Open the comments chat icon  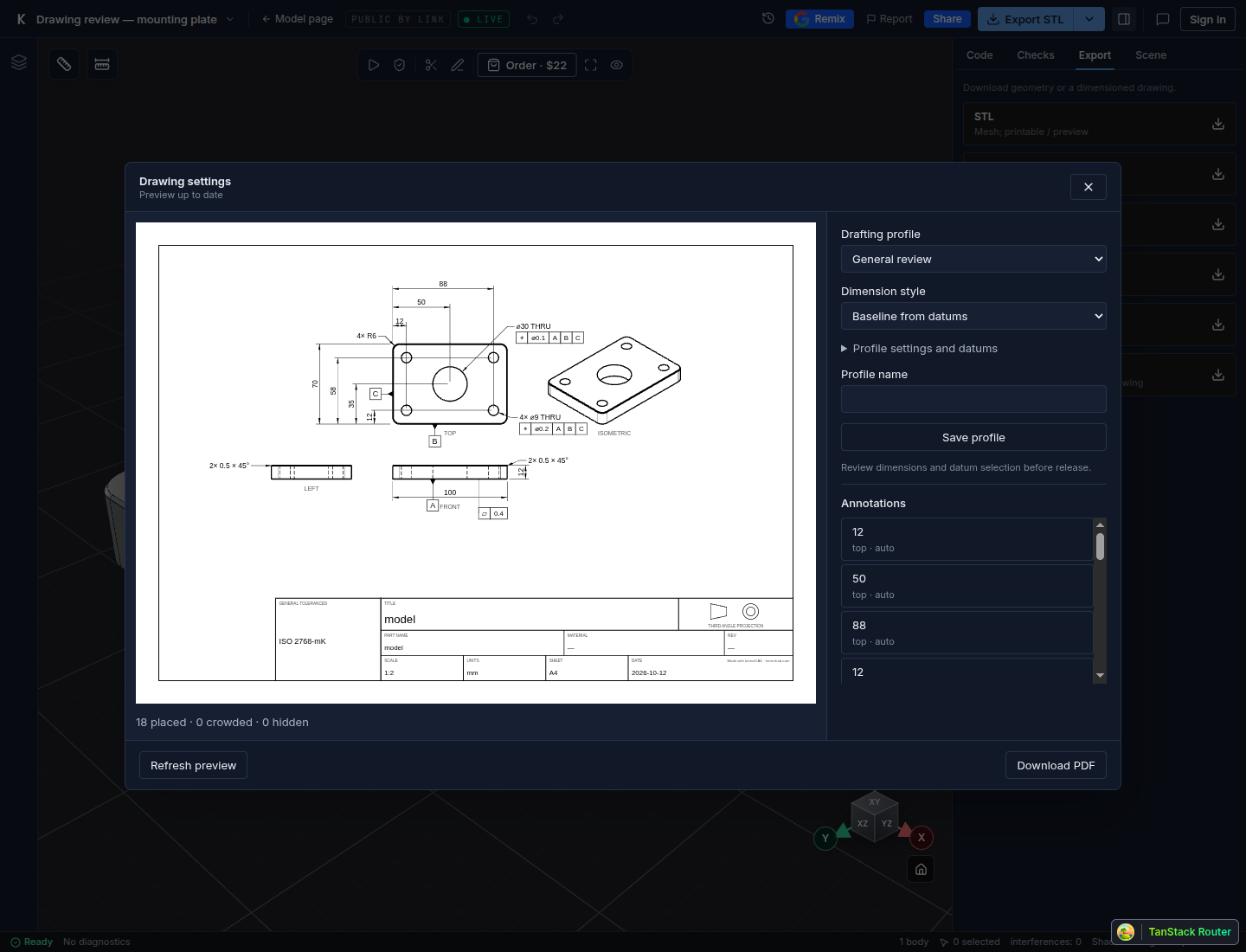(1163, 19)
